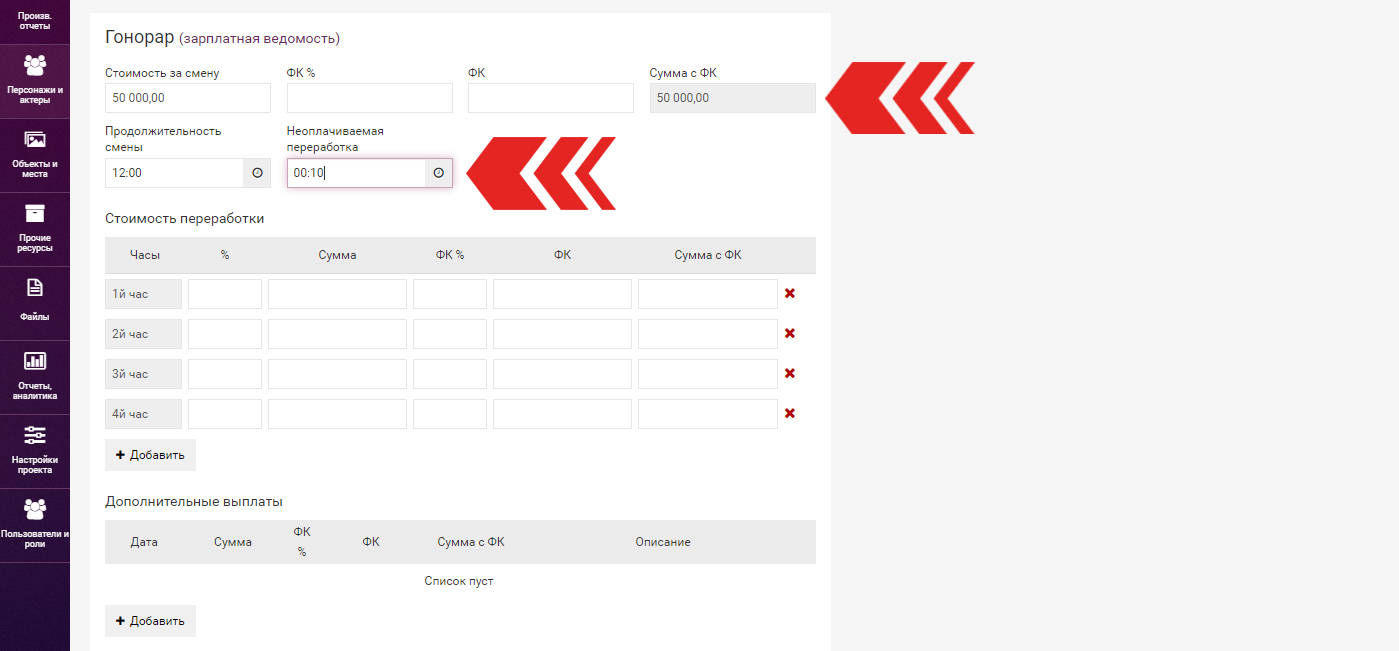Focus the top ФК % field under Гонорар
This screenshot has height=651, width=1399.
pyautogui.click(x=370, y=98)
